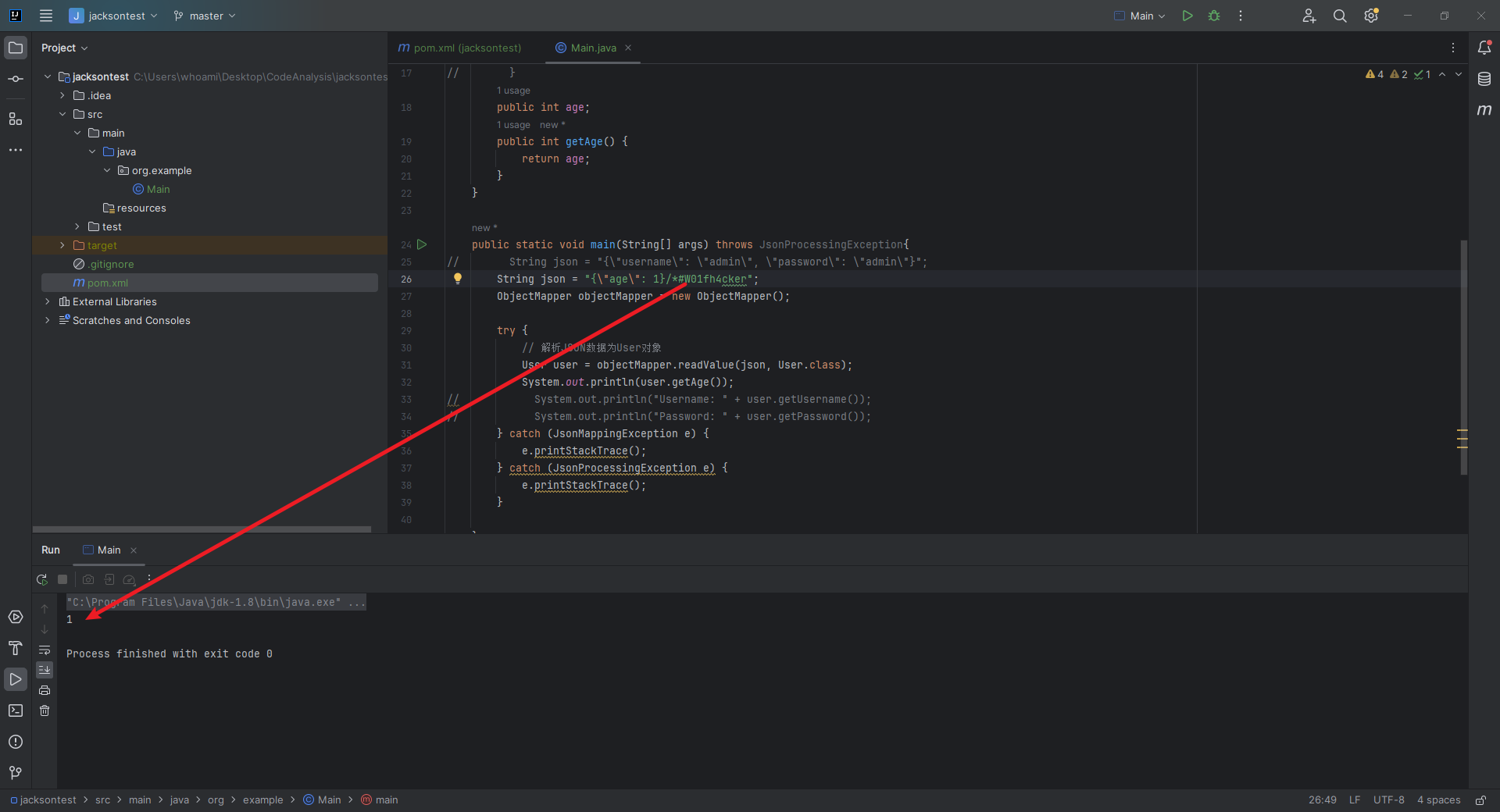Viewport: 1500px width, 812px height.
Task: Click run gutter icon at line 24
Action: [422, 244]
